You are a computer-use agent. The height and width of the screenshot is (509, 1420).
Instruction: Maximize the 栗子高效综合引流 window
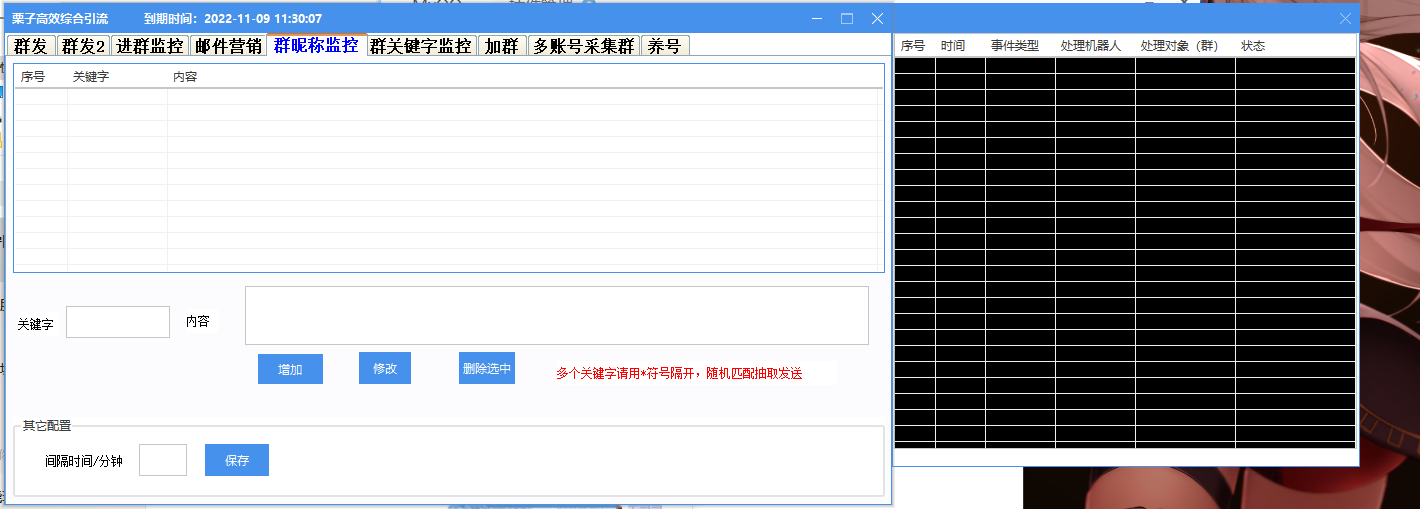tap(847, 19)
